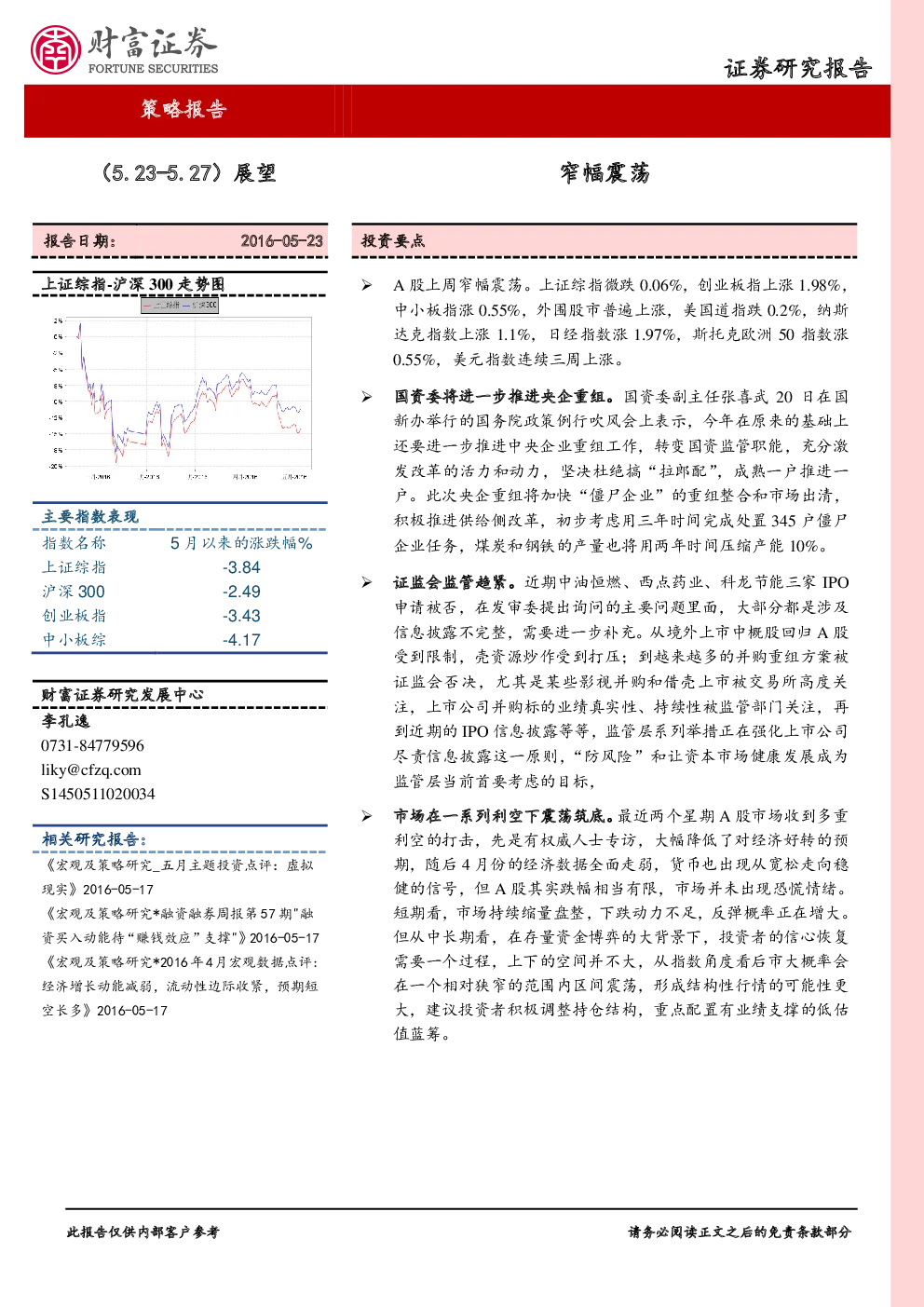
Task: Open the 2016年4月宏观数据点评 report link
Action: (180, 986)
